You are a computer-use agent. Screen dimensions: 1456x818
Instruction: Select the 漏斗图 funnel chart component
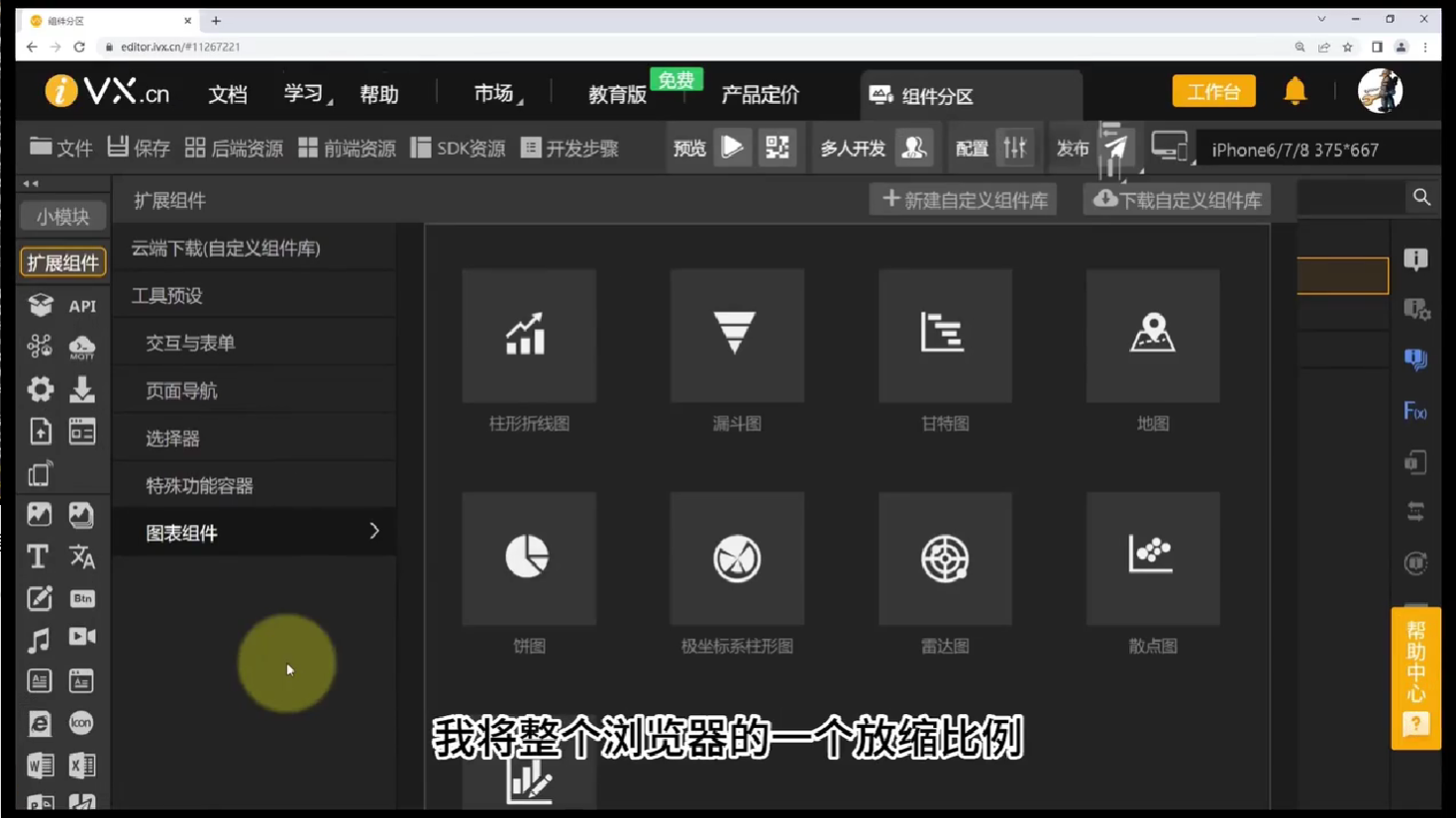click(x=737, y=336)
